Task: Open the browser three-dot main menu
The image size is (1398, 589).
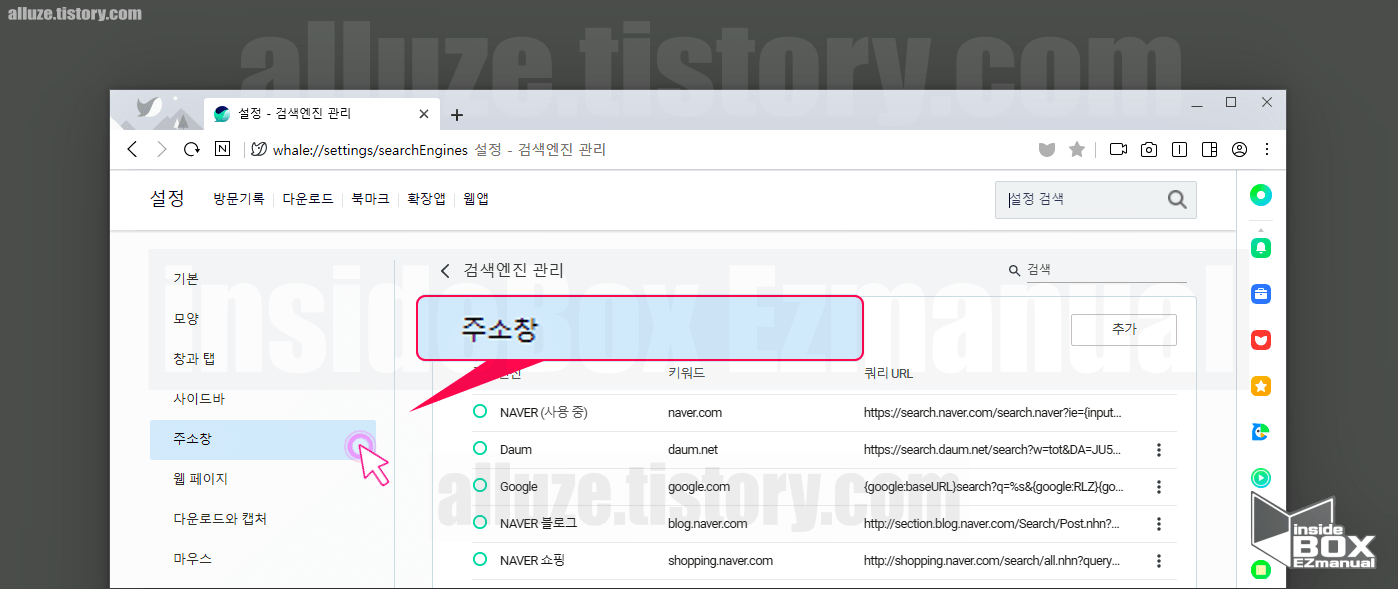Action: pos(1267,150)
